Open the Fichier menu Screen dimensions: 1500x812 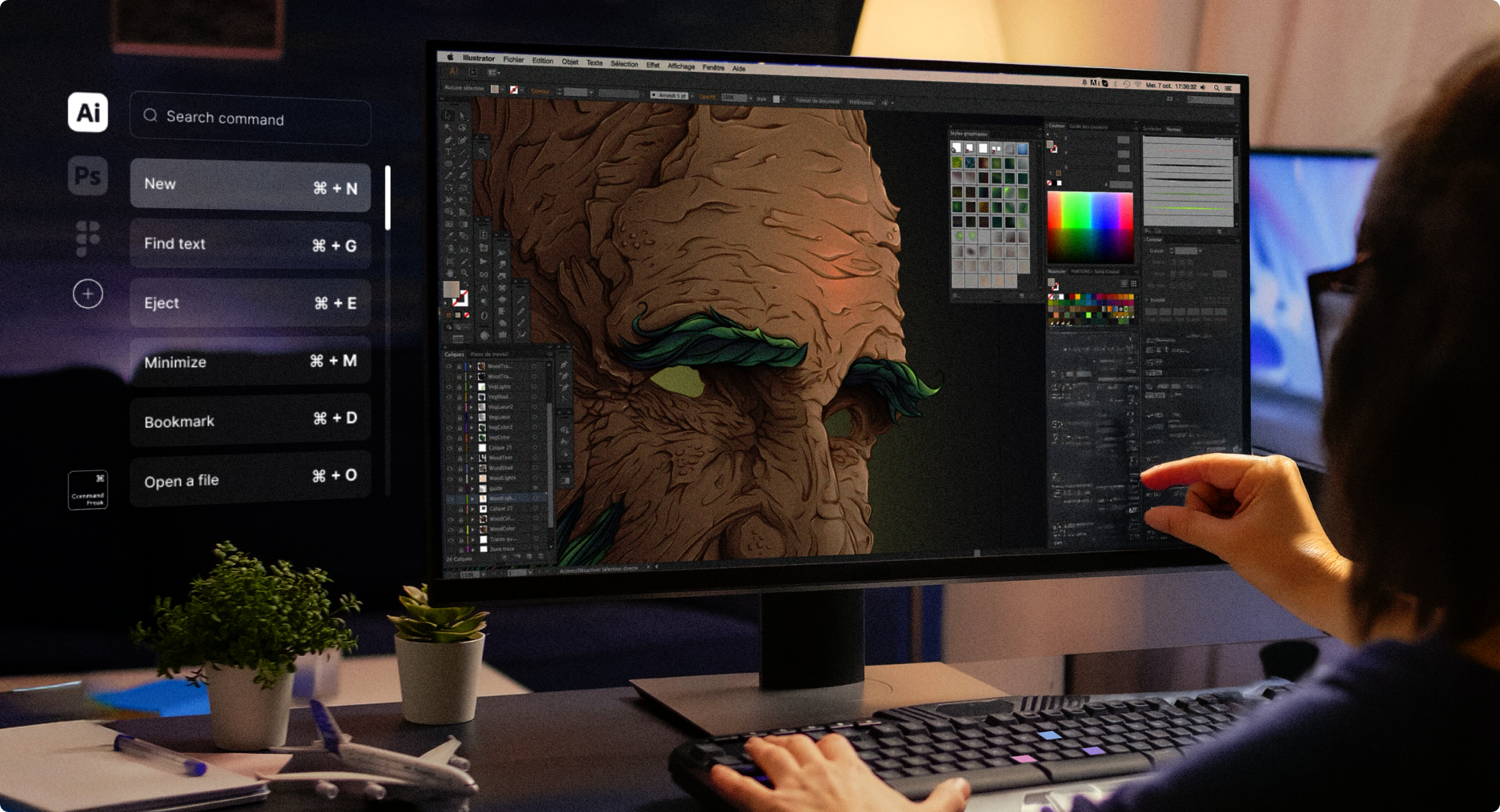click(514, 60)
